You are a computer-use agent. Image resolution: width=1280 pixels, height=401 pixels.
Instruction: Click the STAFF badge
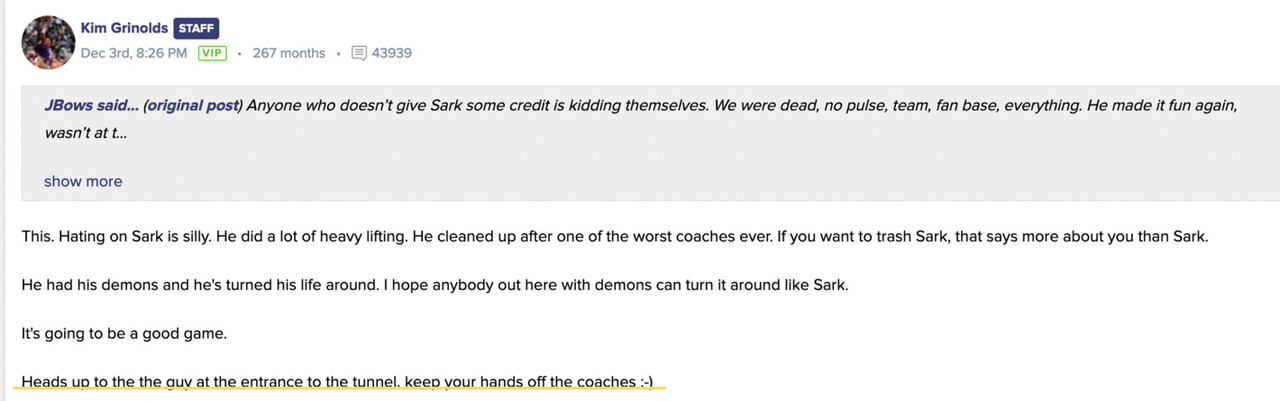(196, 28)
